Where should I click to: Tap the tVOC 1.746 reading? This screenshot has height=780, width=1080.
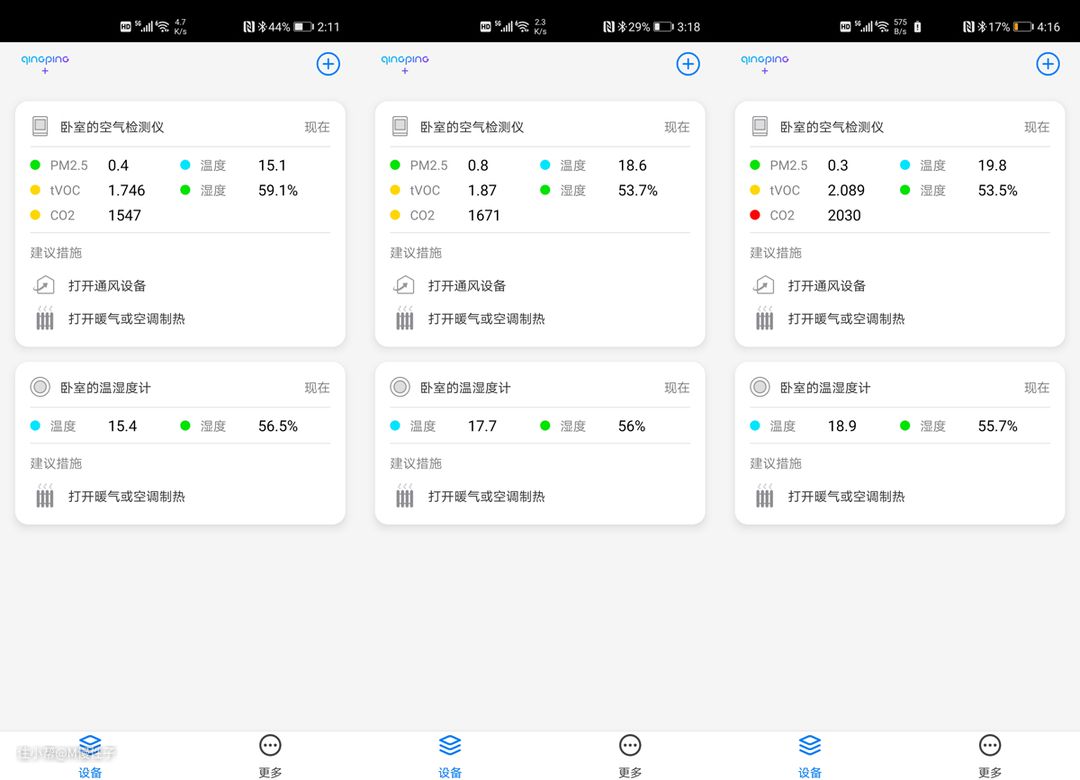pos(126,190)
